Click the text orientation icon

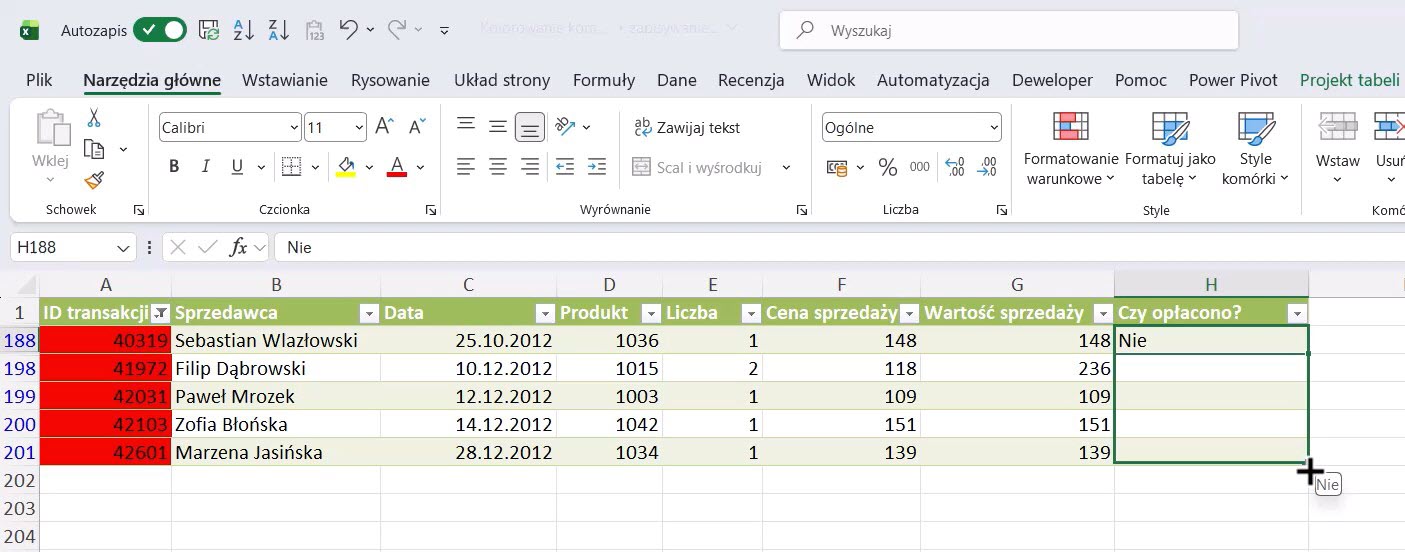[565, 127]
